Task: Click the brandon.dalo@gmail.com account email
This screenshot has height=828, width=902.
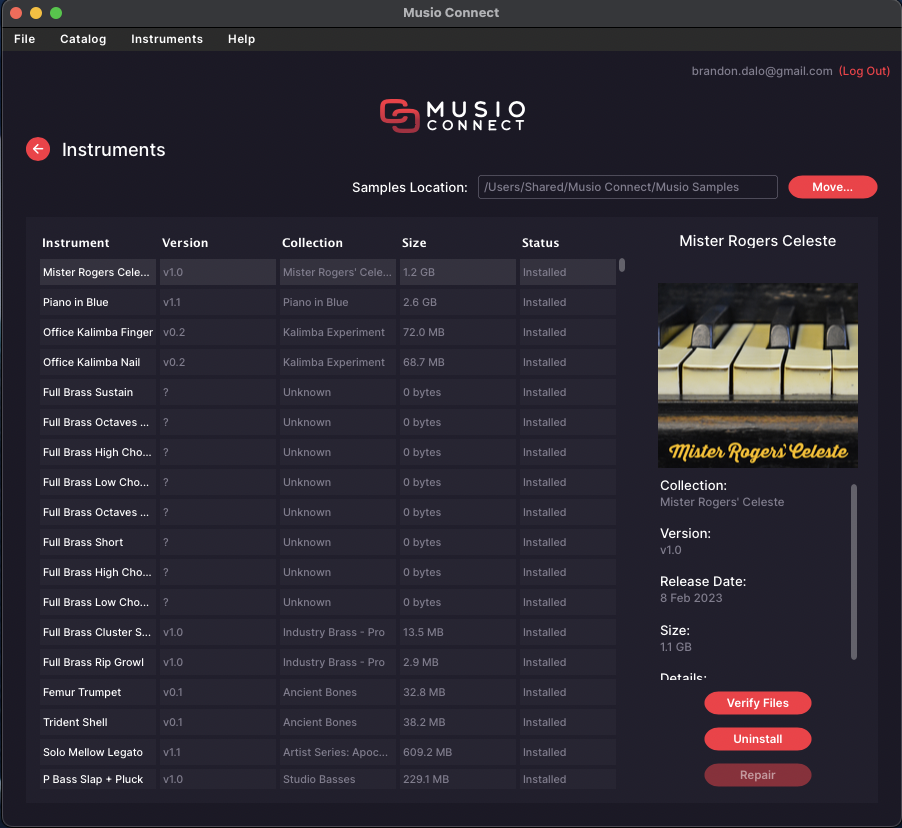Action: coord(762,71)
